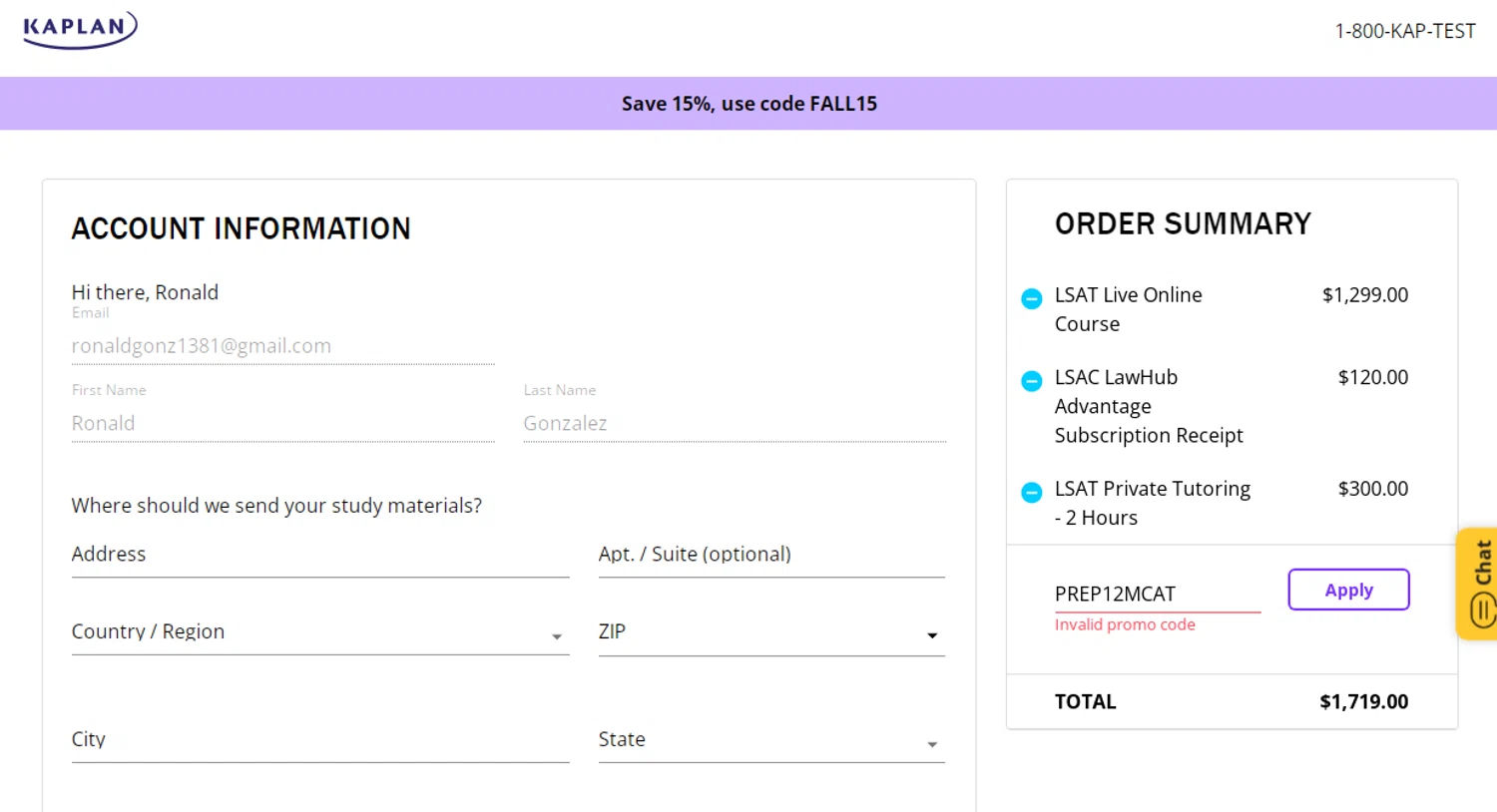Remove LSAT Live Online Course item
This screenshot has height=812, width=1497.
coord(1032,298)
